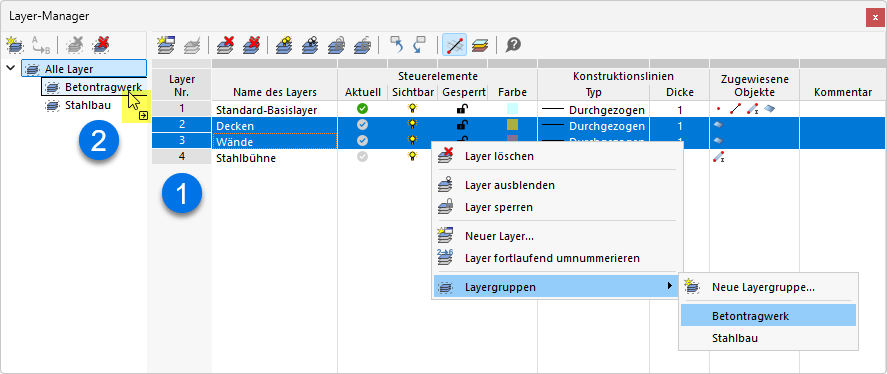The image size is (887, 374).
Task: Select the Alle Layer tree node
Action: tap(84, 69)
